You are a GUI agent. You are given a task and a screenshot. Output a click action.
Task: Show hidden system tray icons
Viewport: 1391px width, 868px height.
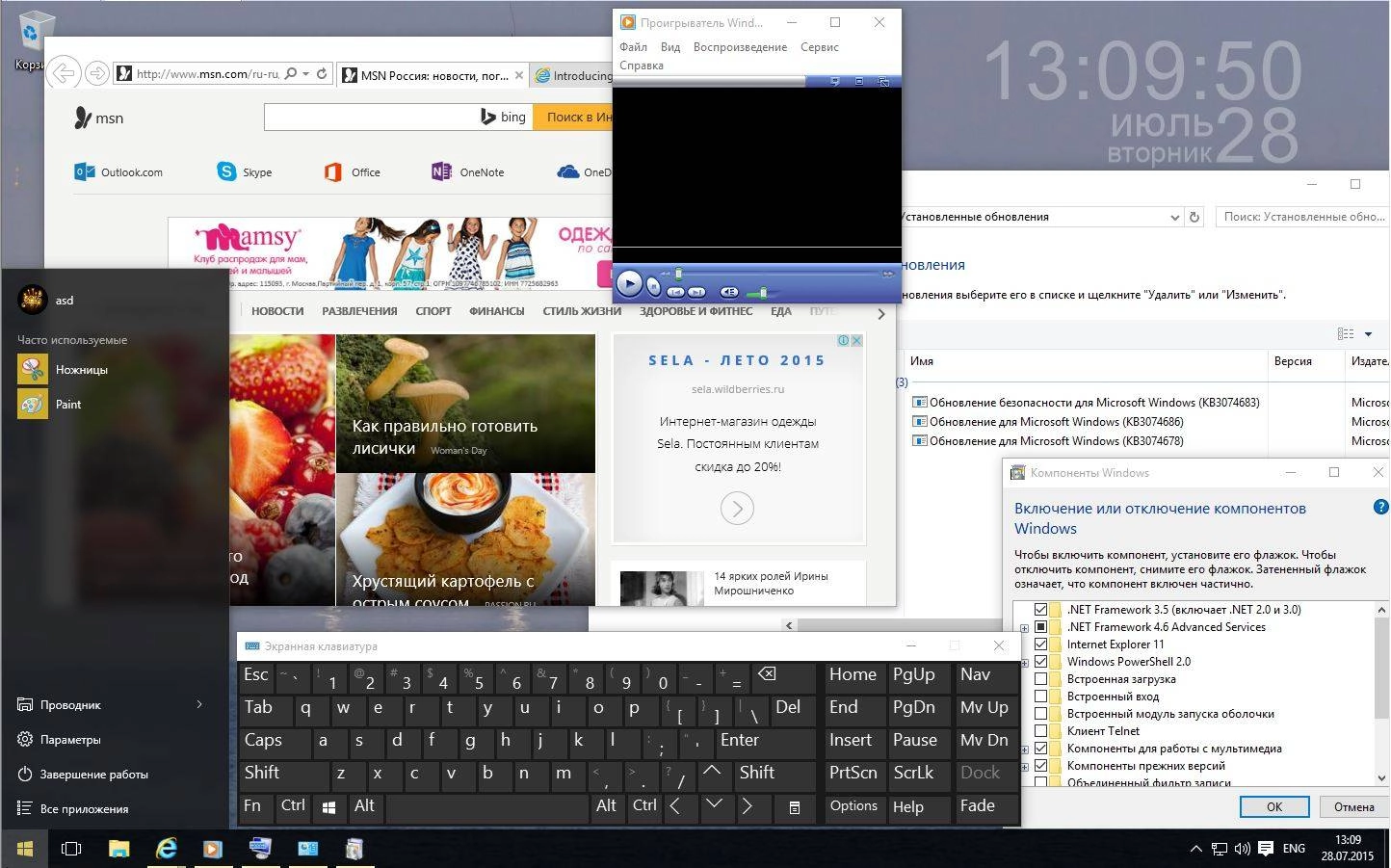pos(1195,849)
